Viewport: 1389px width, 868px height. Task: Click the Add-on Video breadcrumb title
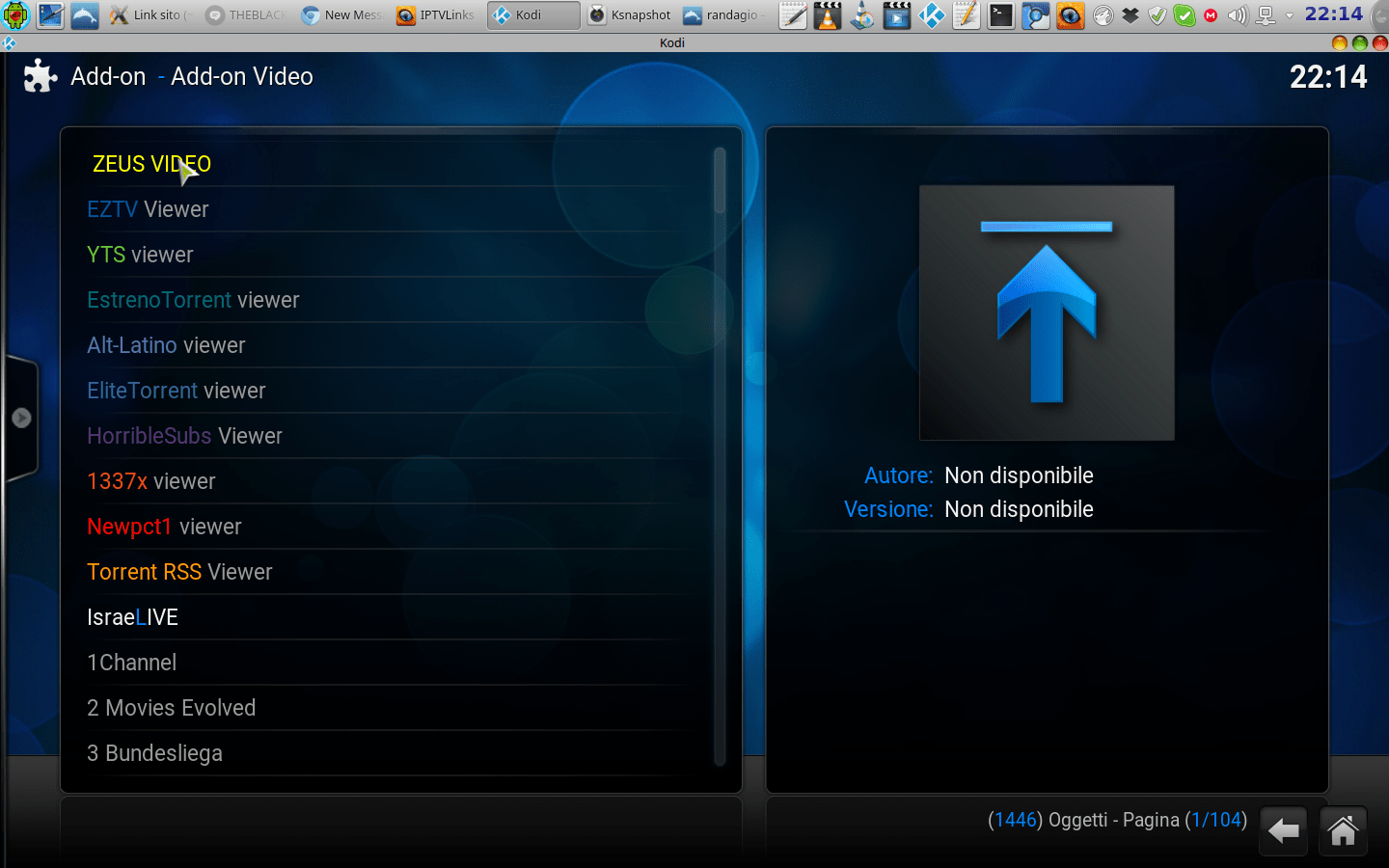click(x=242, y=76)
